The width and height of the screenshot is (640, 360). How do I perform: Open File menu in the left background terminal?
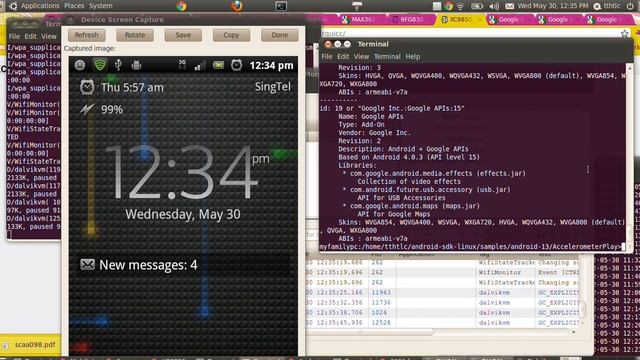point(14,36)
